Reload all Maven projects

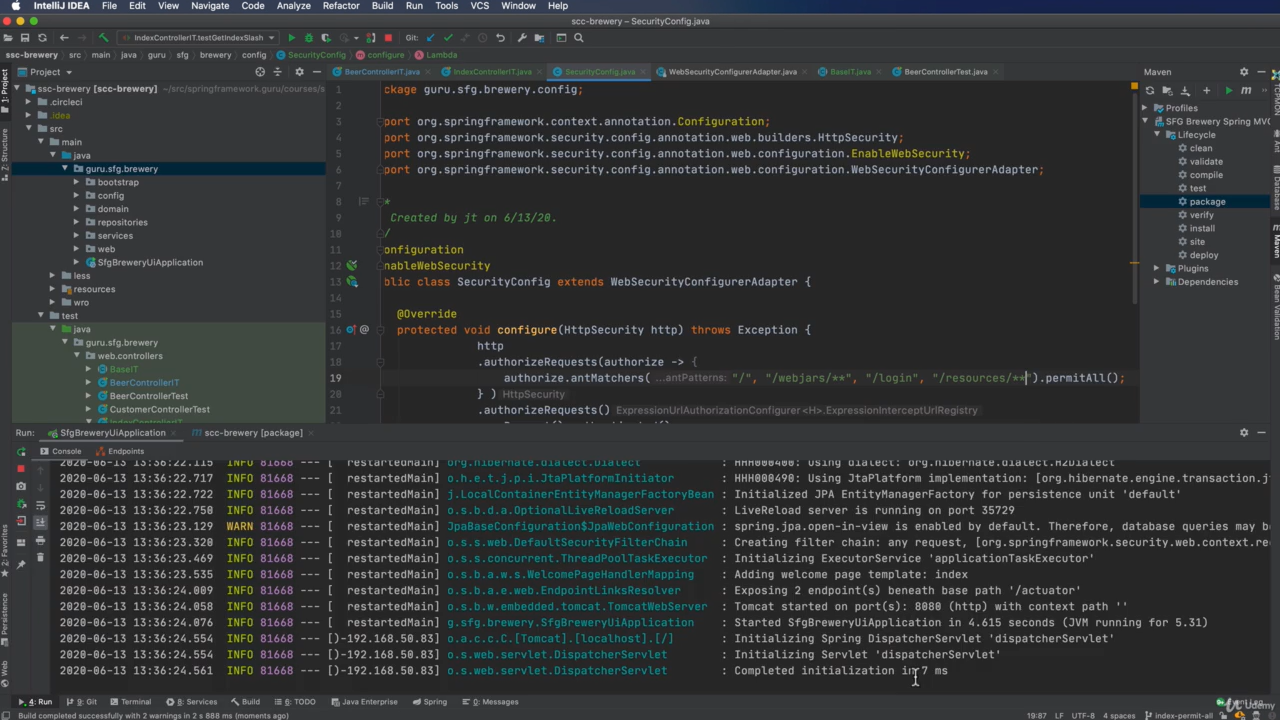tap(1150, 90)
